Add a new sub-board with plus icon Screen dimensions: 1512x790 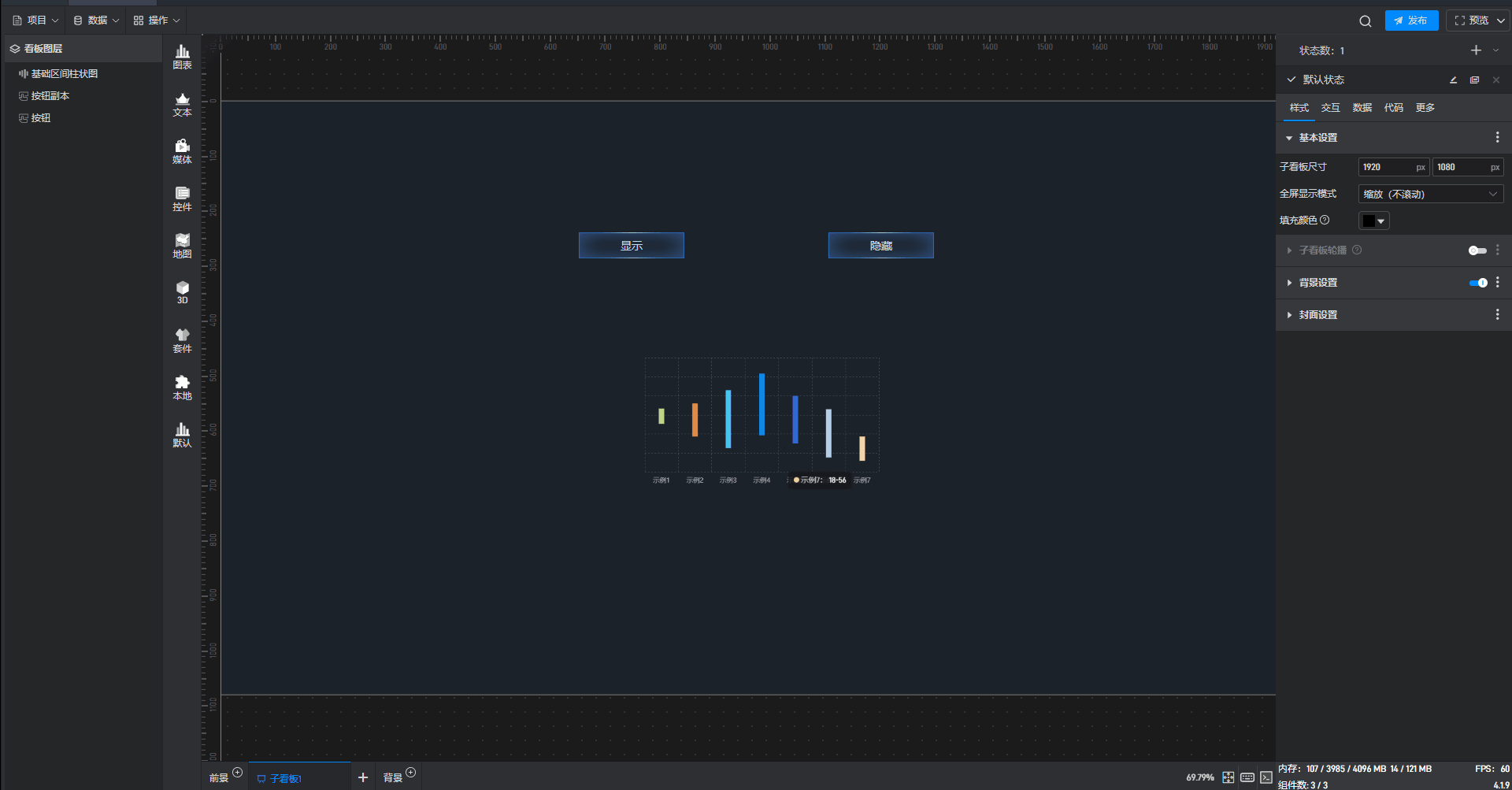point(363,777)
